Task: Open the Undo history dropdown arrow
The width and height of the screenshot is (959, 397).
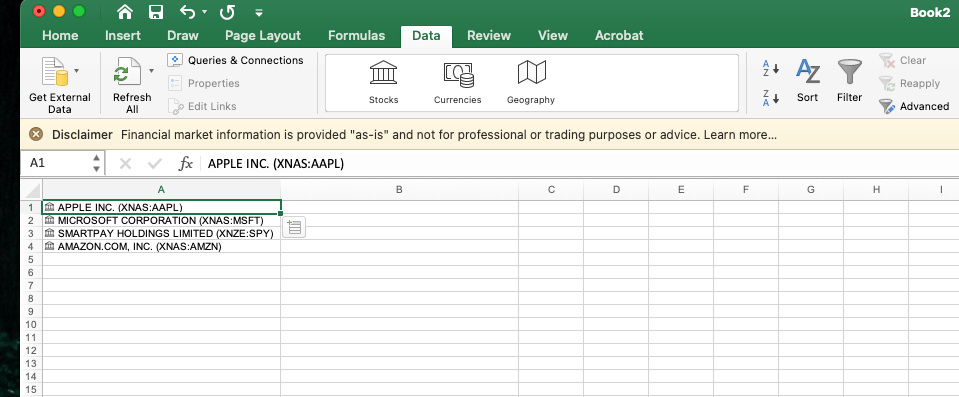Action: coord(204,12)
